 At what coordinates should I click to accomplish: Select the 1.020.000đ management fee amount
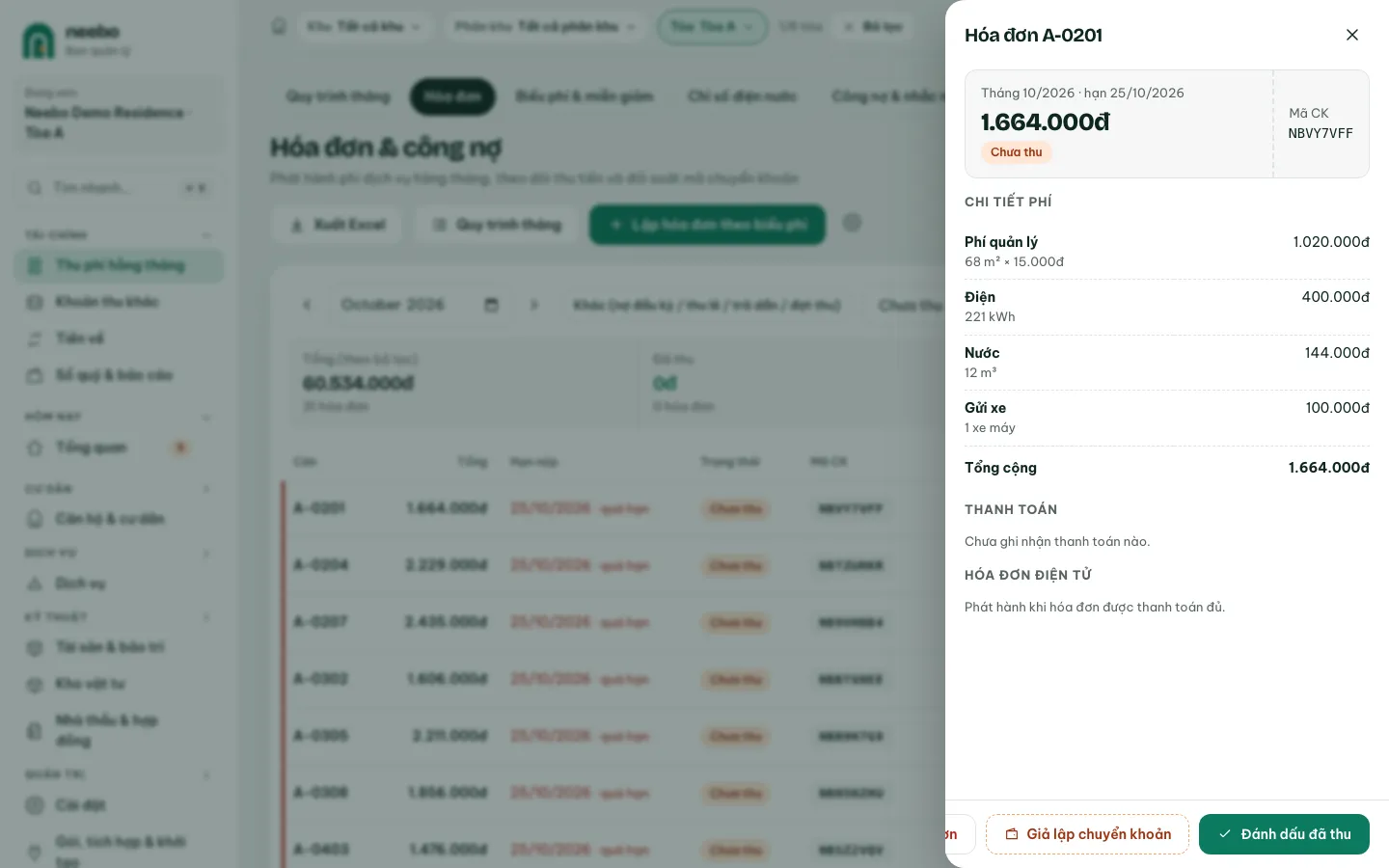tap(1331, 242)
